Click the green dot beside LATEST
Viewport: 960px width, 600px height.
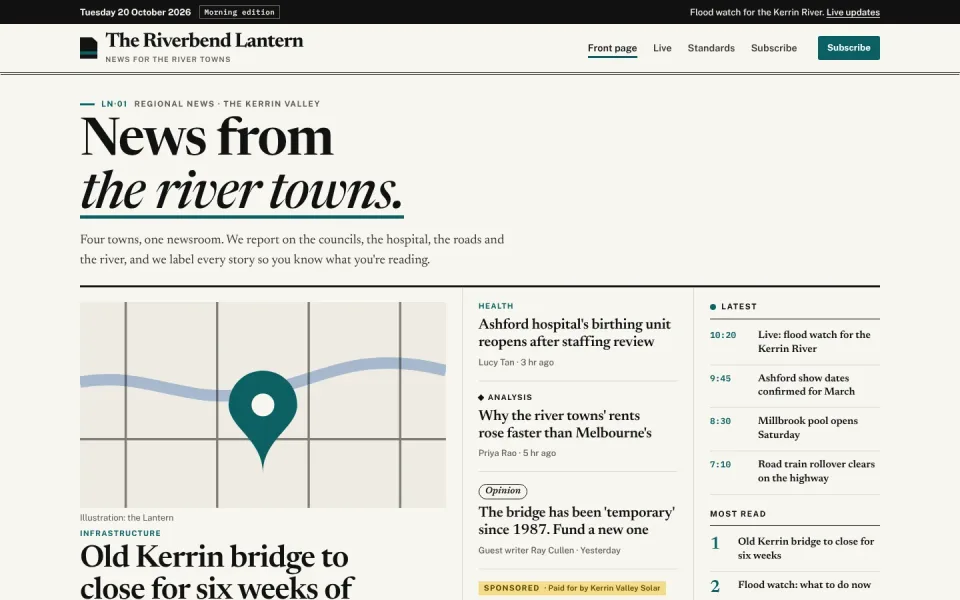click(x=713, y=307)
